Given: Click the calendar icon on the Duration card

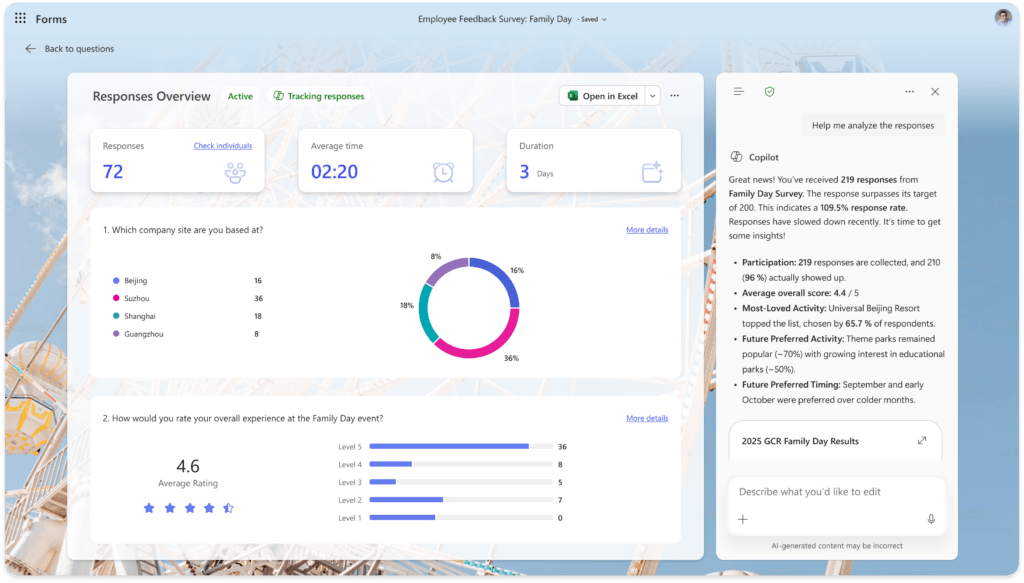Looking at the screenshot, I should point(654,171).
